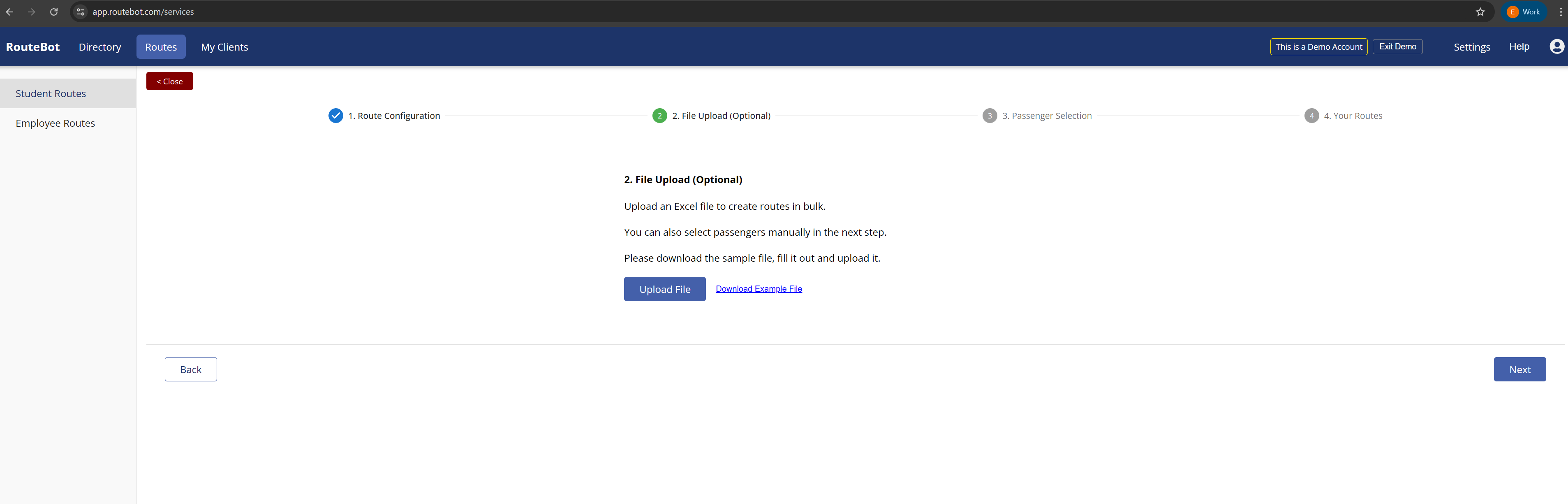The image size is (1568, 504).
Task: Proceed with the Next button
Action: [x=1519, y=369]
